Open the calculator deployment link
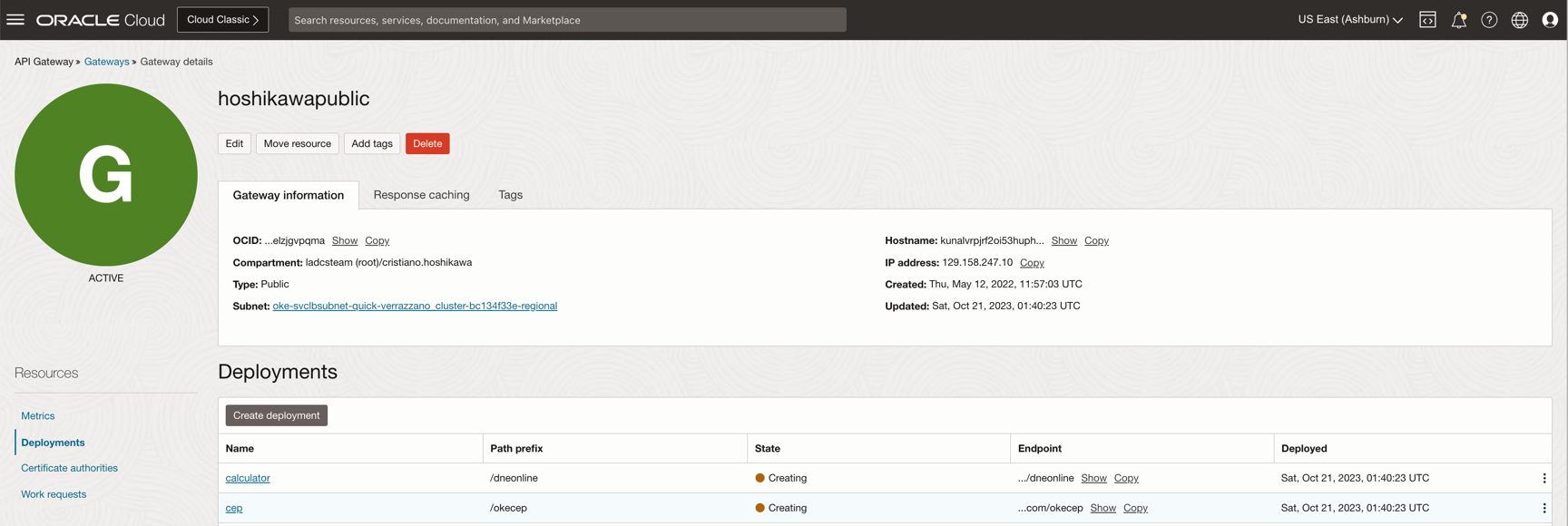Screen dimensions: 1568x526 click(248, 478)
